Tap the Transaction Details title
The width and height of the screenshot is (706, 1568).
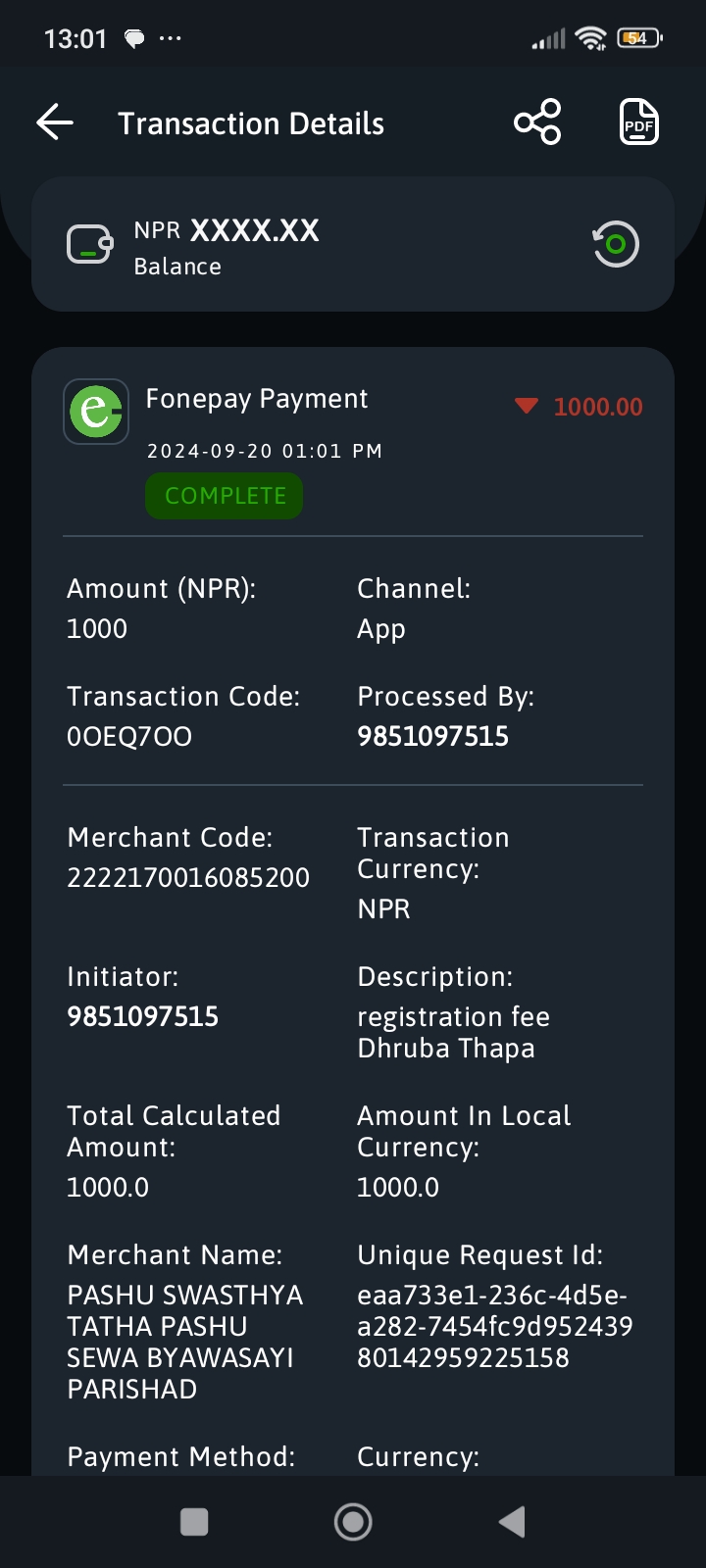pos(251,123)
